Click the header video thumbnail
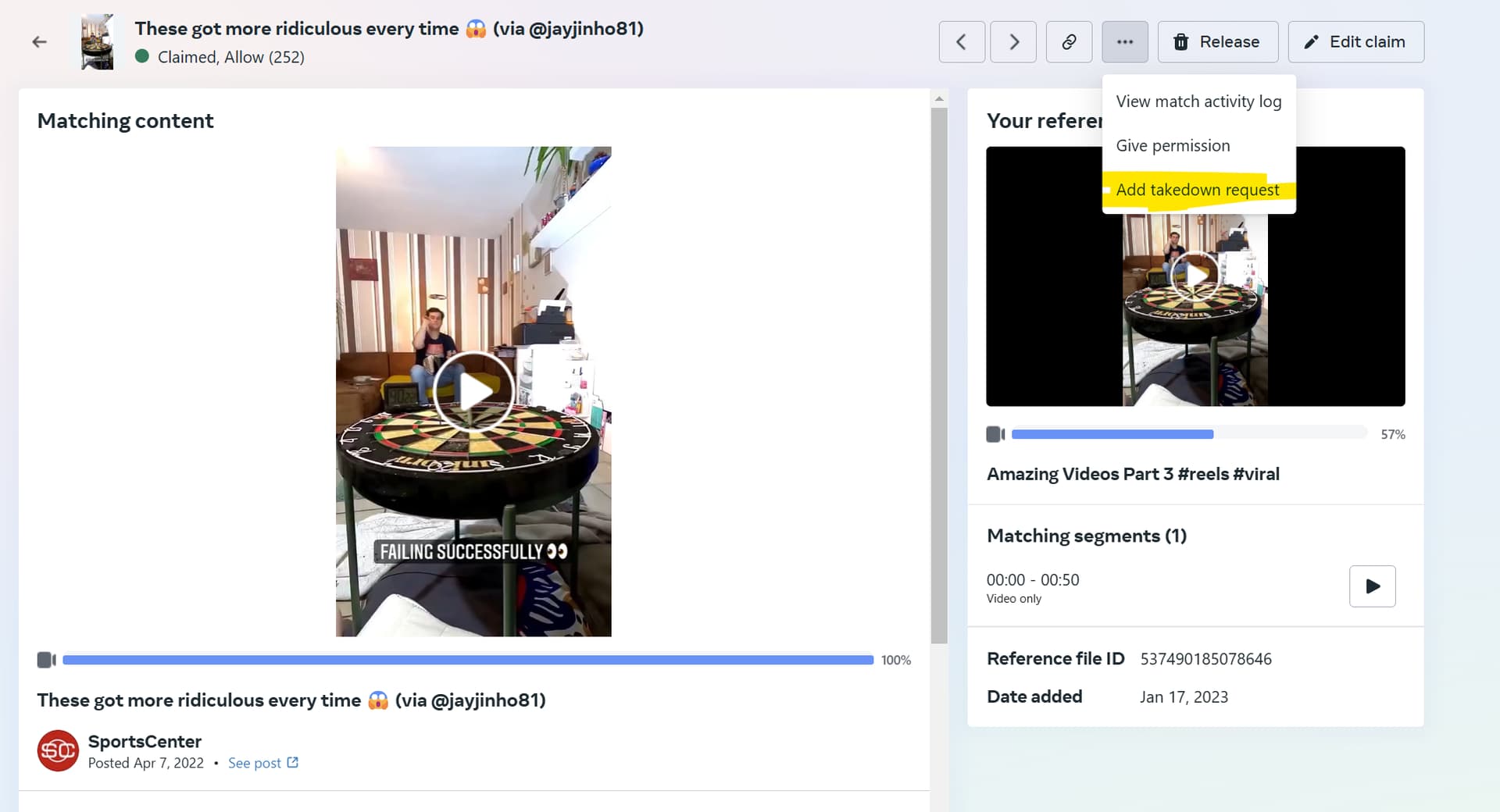 coord(98,42)
